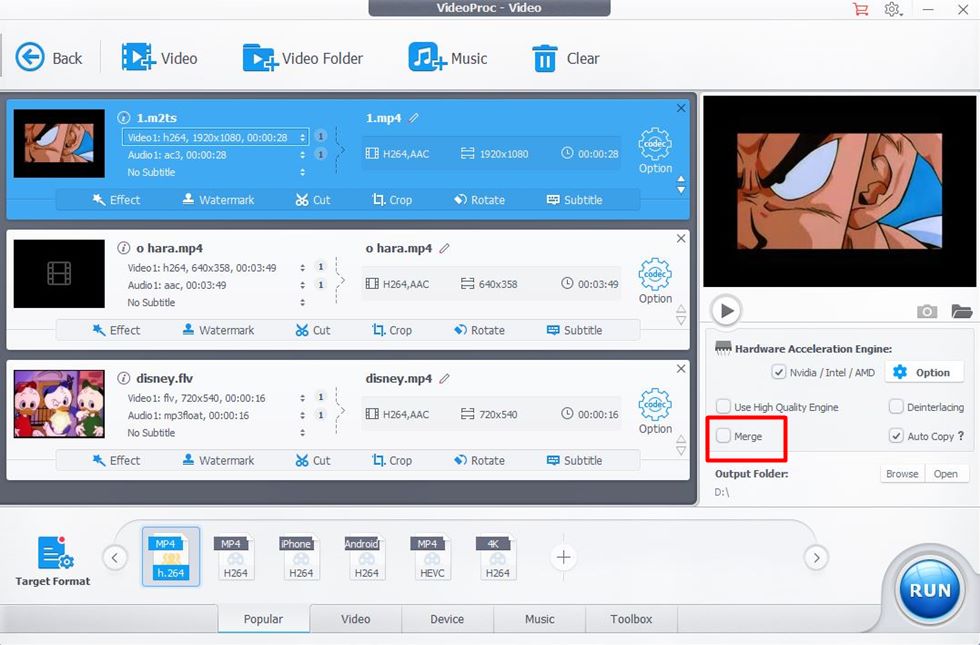Switch to the Video tab

356,619
